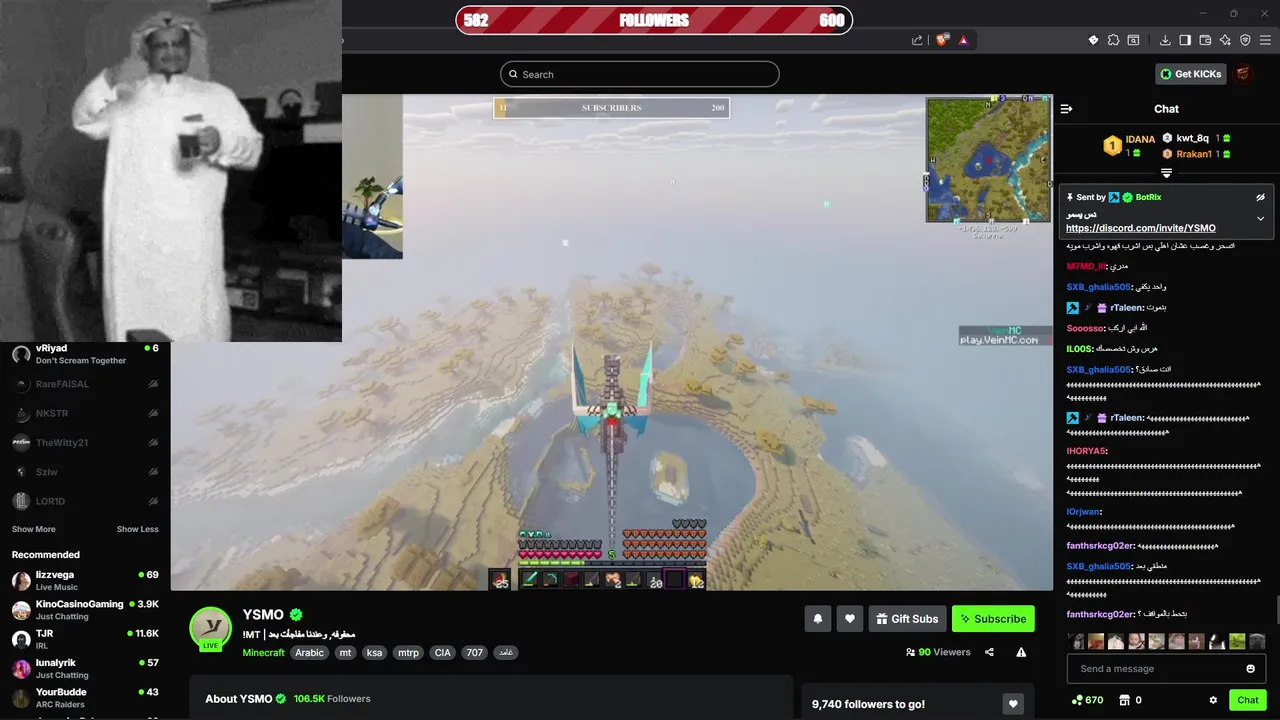This screenshot has height=720, width=1280.
Task: Open the user profile avatar menu
Action: pos(1243,74)
